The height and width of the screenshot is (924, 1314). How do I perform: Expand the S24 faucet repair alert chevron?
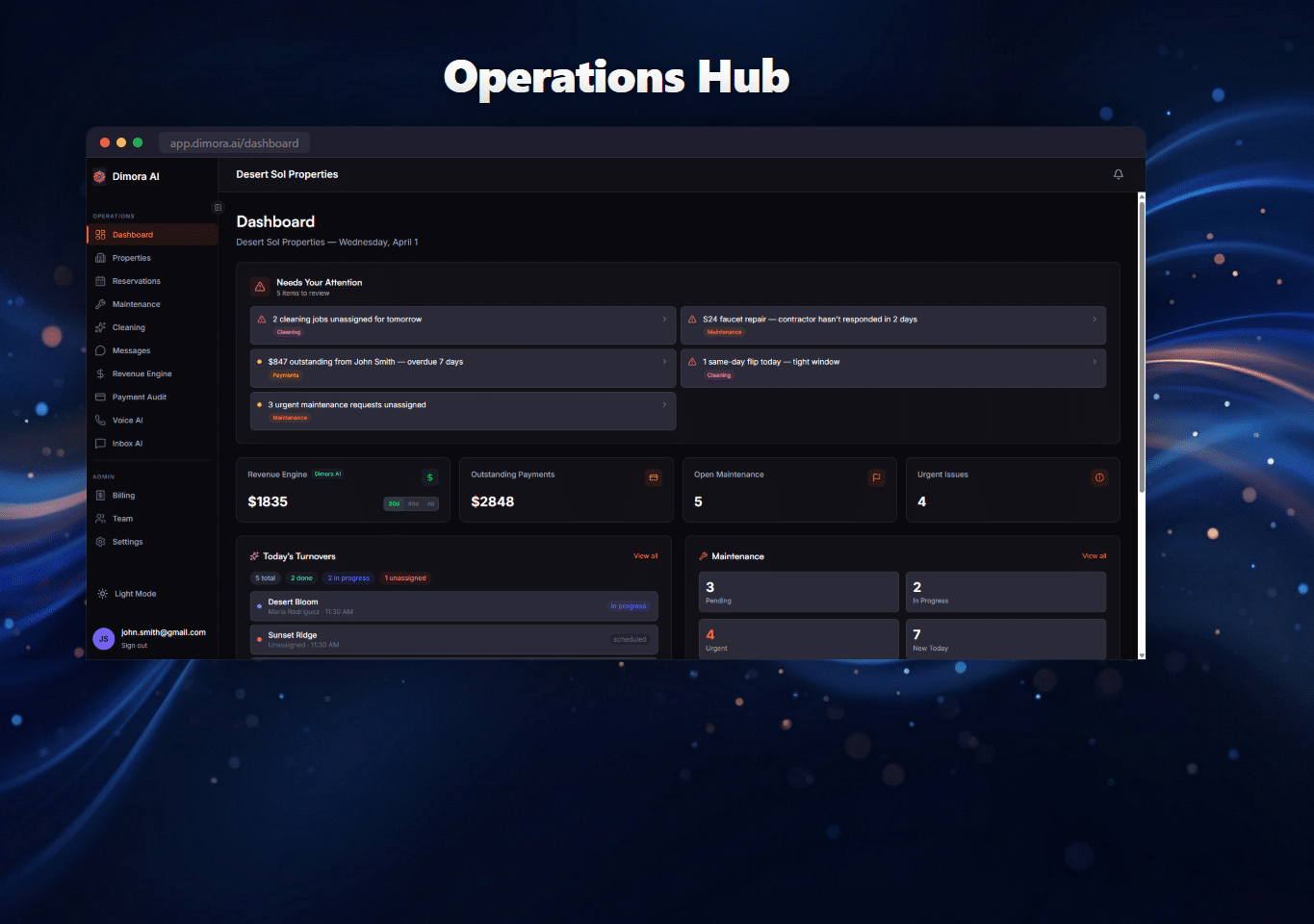click(1095, 320)
